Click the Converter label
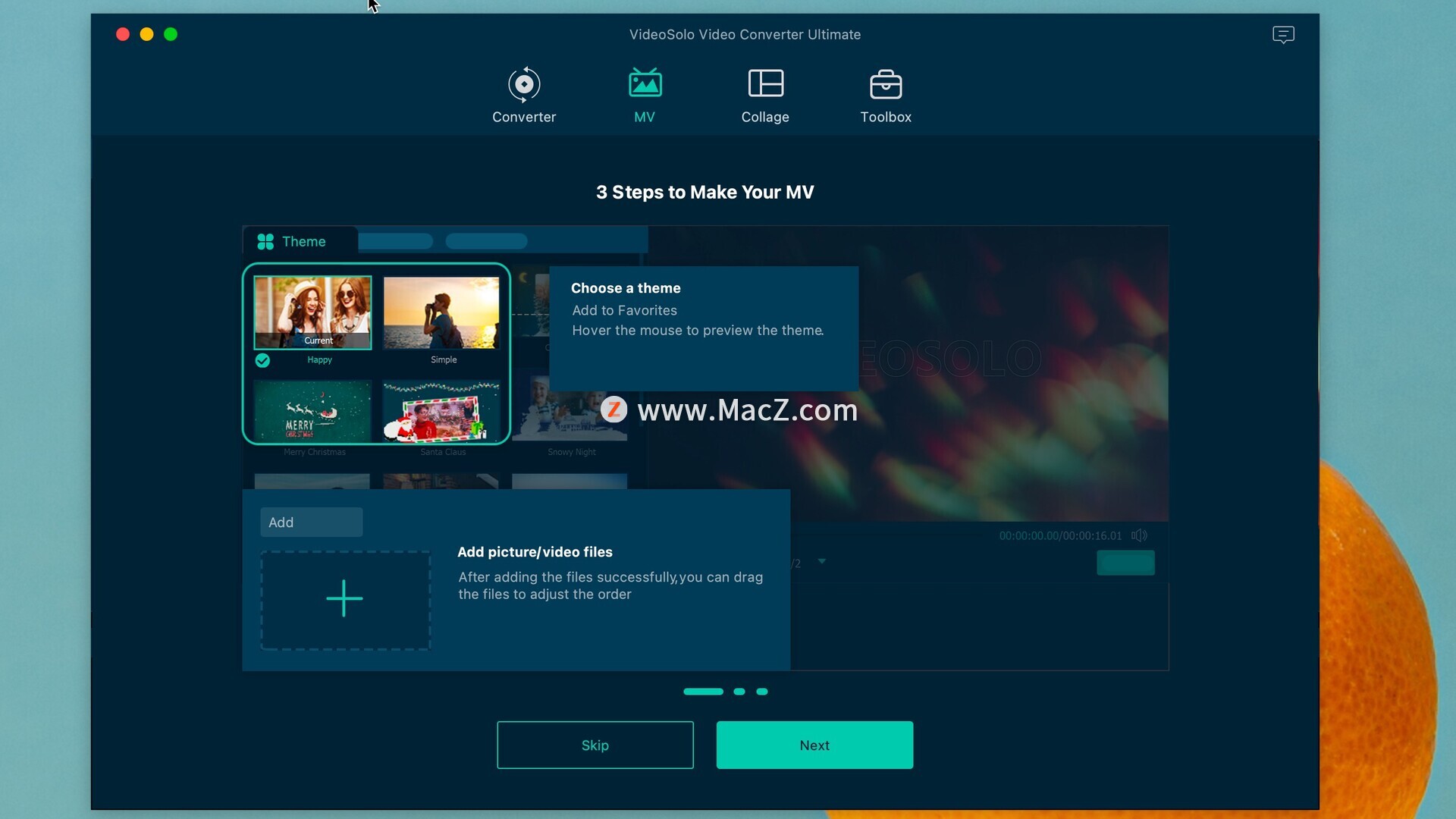The width and height of the screenshot is (1456, 819). tap(524, 117)
